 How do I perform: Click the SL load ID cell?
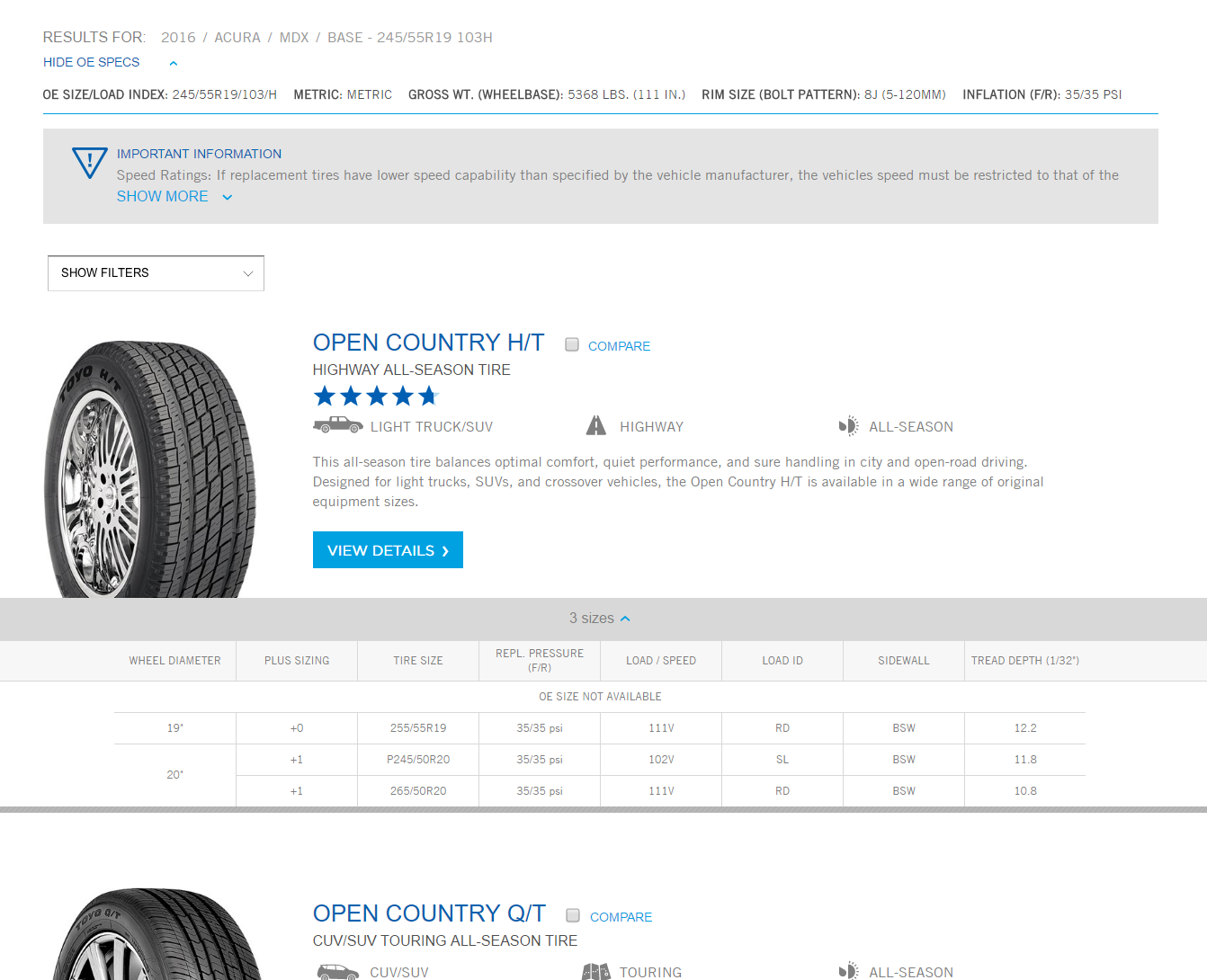[782, 760]
